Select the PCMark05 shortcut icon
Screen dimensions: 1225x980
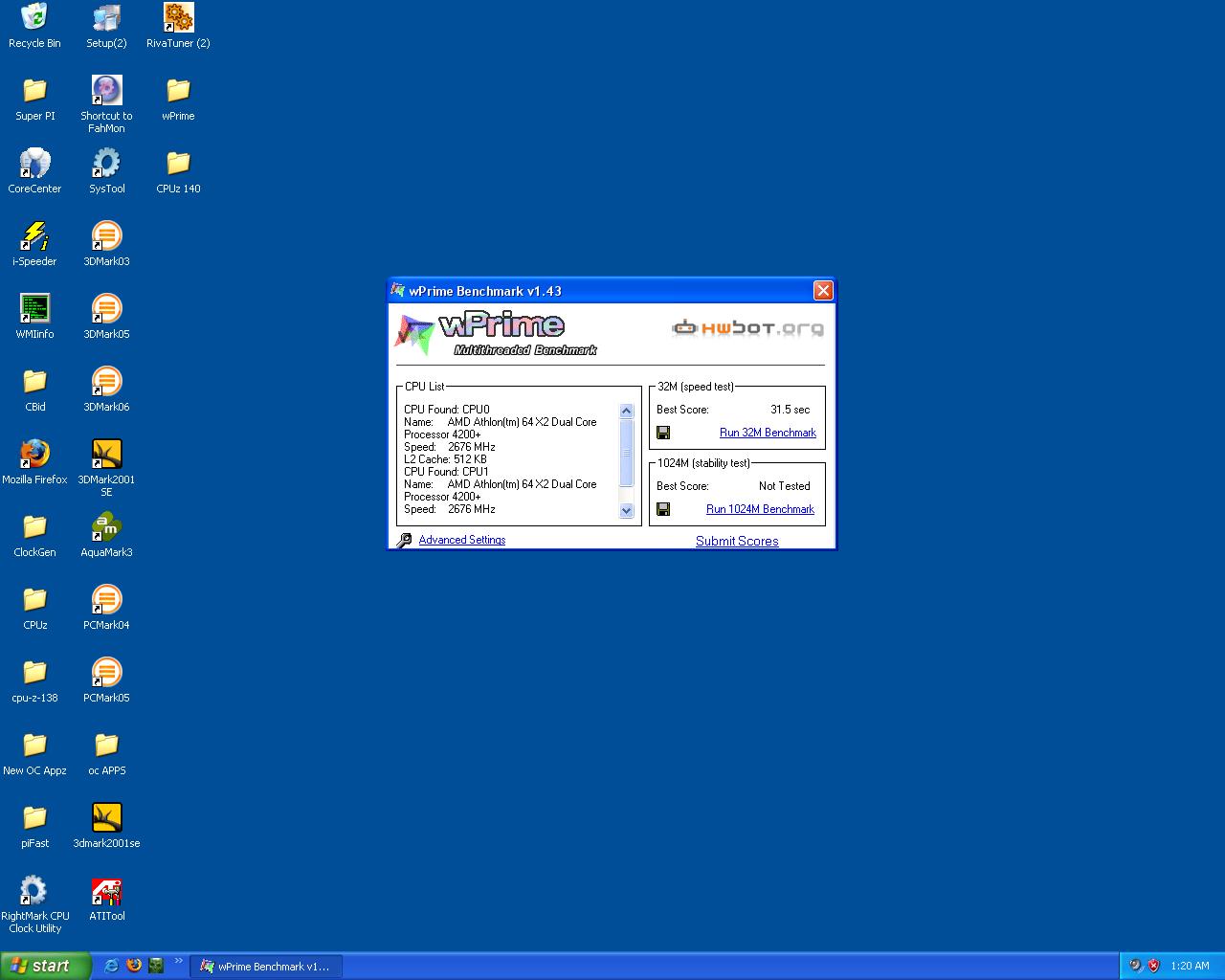point(106,672)
